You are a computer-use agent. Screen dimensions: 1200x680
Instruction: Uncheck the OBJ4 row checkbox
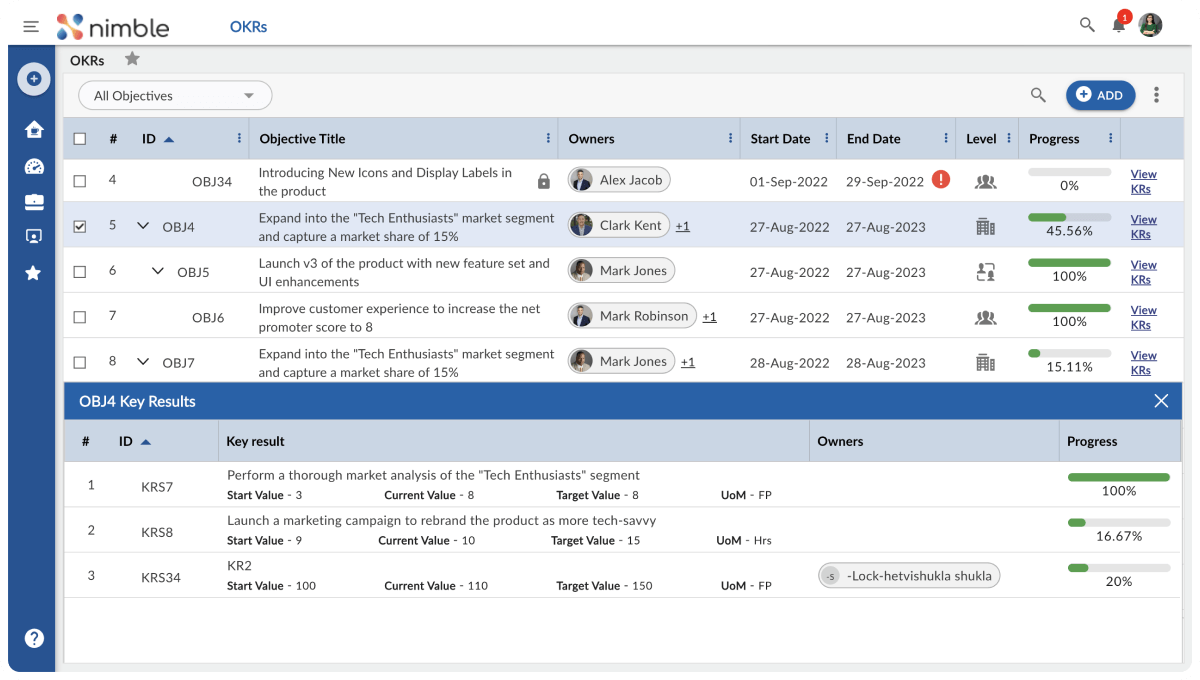point(80,227)
